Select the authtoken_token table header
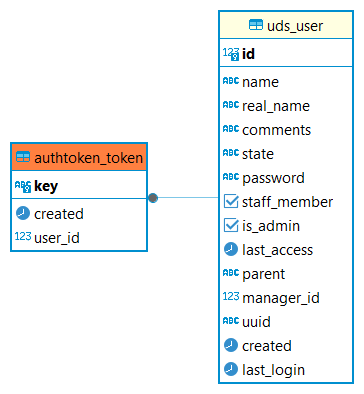This screenshot has width=364, height=394. (x=79, y=157)
